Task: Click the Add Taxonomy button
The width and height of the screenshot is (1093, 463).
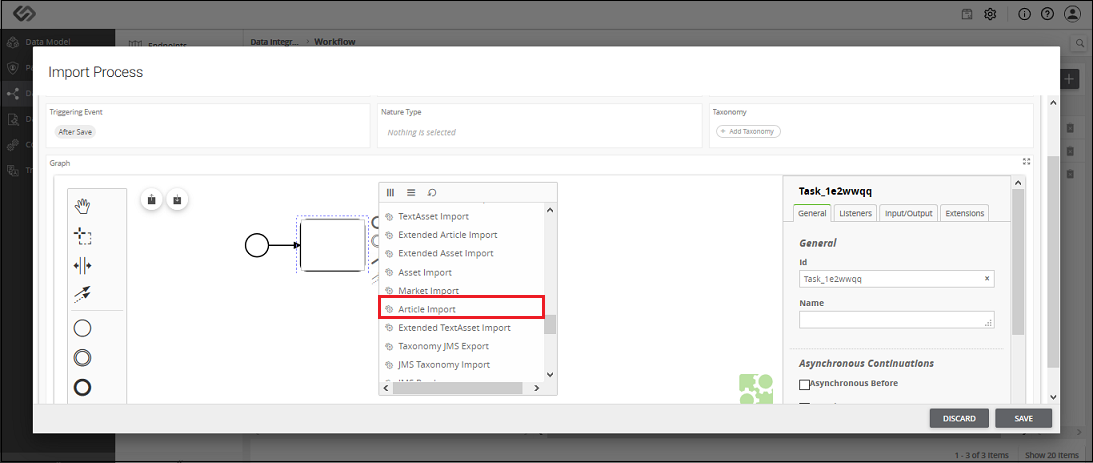Action: coord(749,131)
